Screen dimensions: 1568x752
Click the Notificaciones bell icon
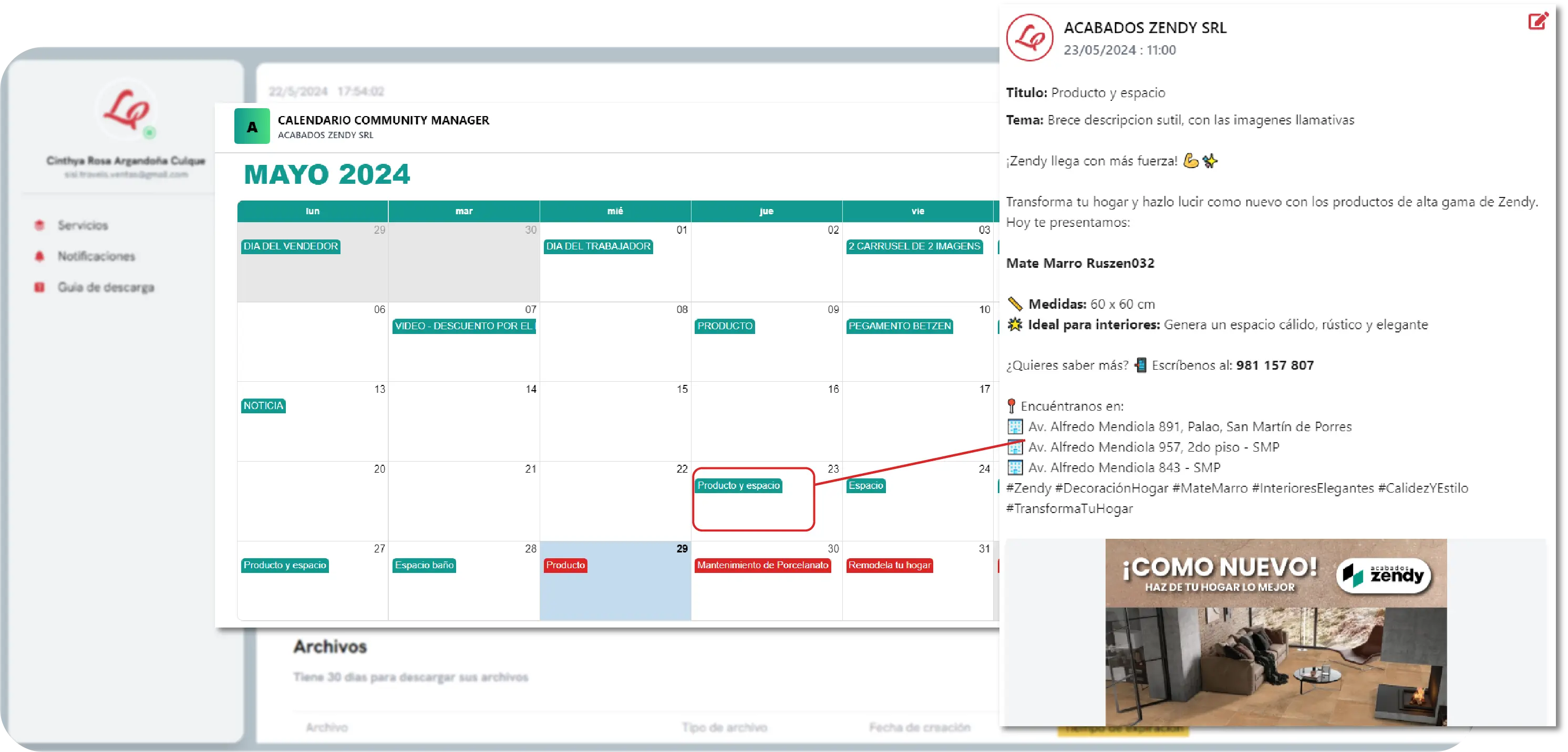click(39, 256)
